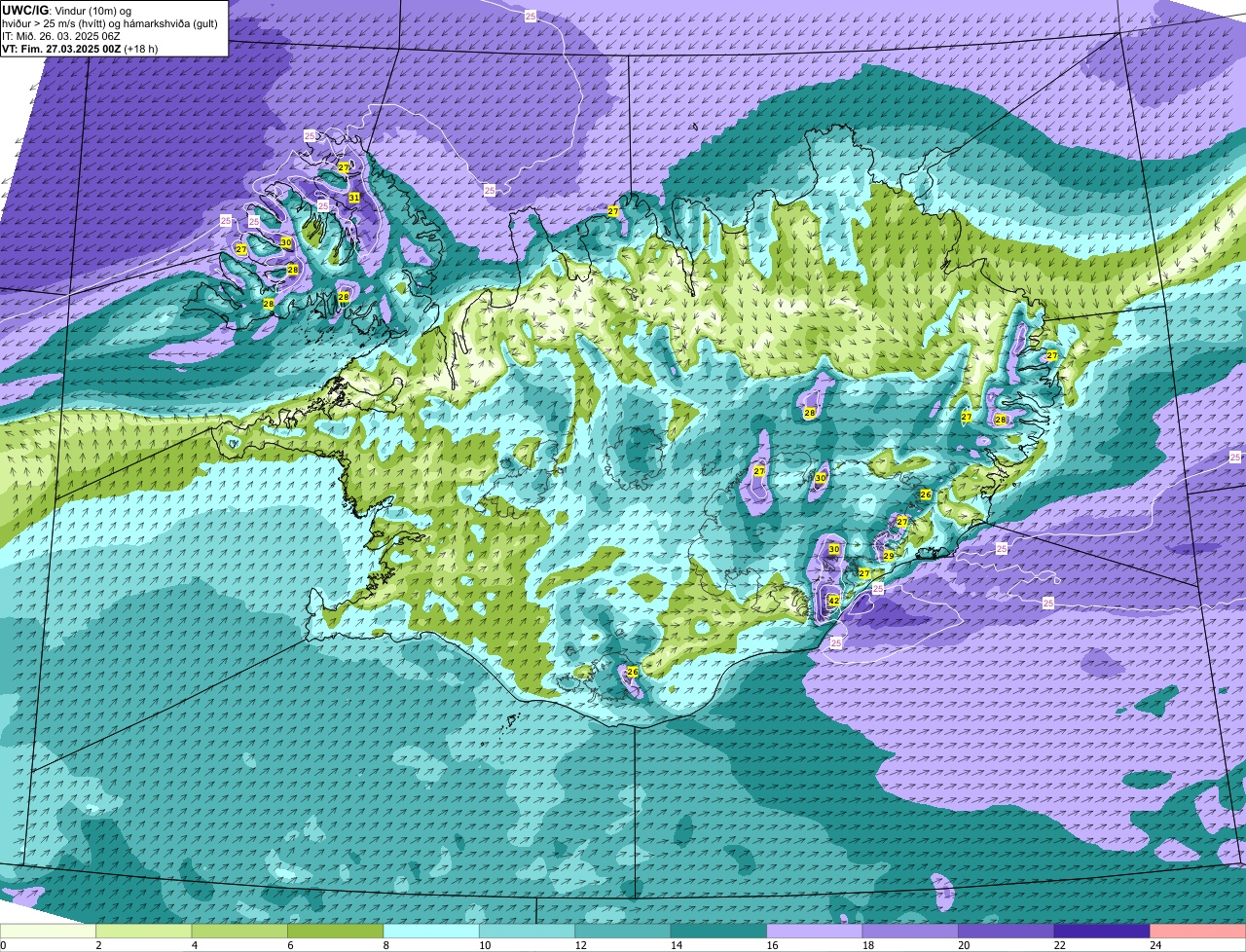Click the "24" tick label on the legend
The height and width of the screenshot is (952, 1246).
click(1154, 945)
